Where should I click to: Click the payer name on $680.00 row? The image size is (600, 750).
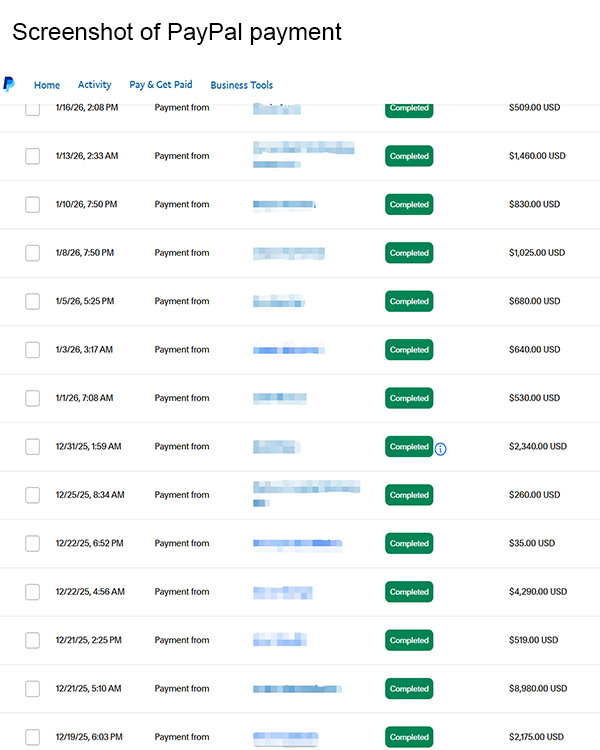279,301
